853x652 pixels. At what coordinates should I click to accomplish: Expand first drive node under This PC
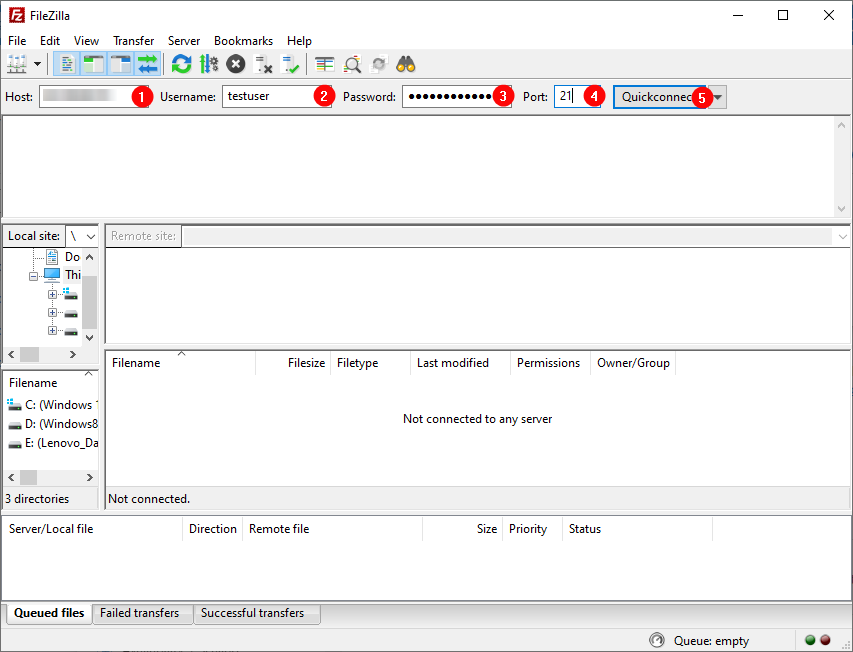point(52,294)
